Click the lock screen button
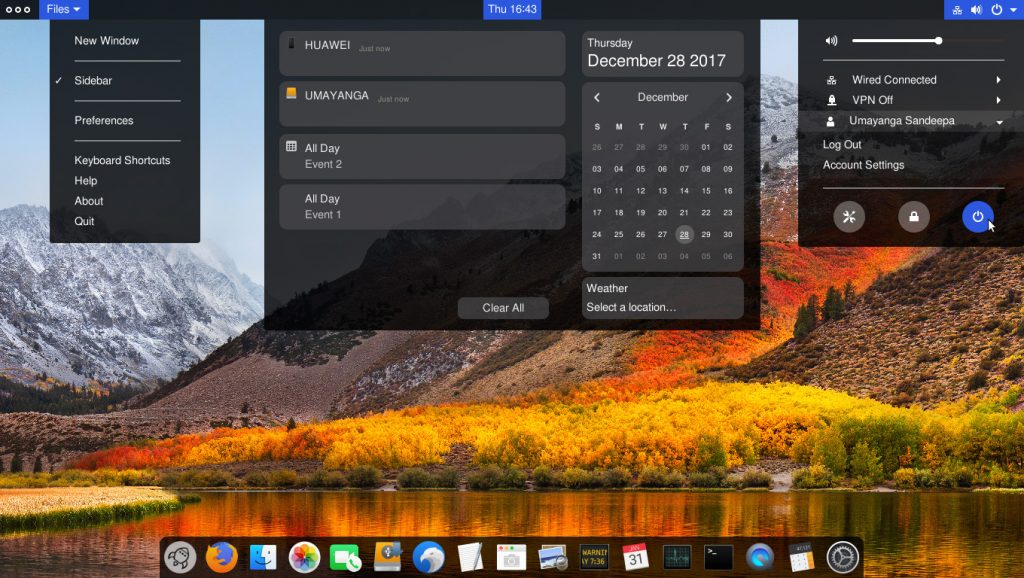The image size is (1024, 578). [913, 216]
